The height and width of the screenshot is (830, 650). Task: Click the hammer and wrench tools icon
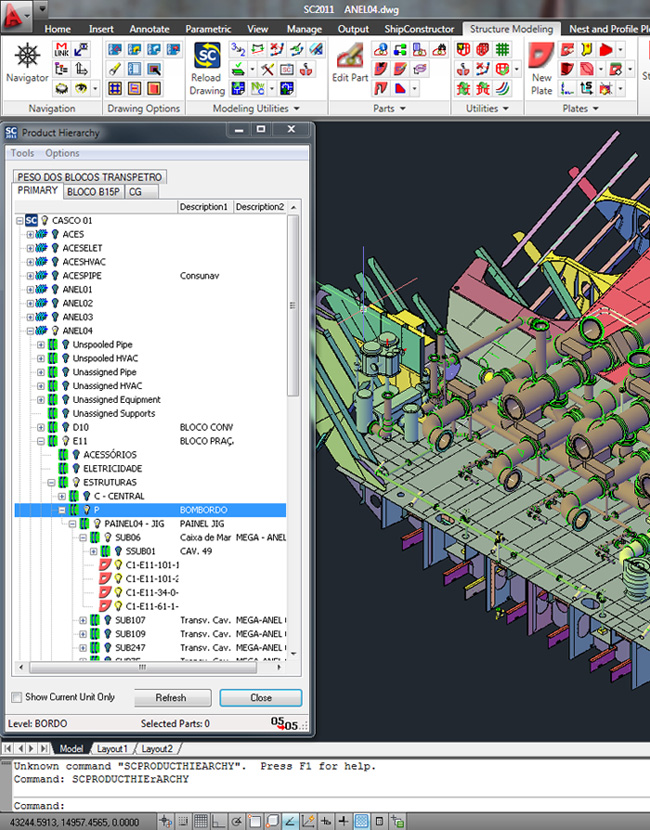267,69
